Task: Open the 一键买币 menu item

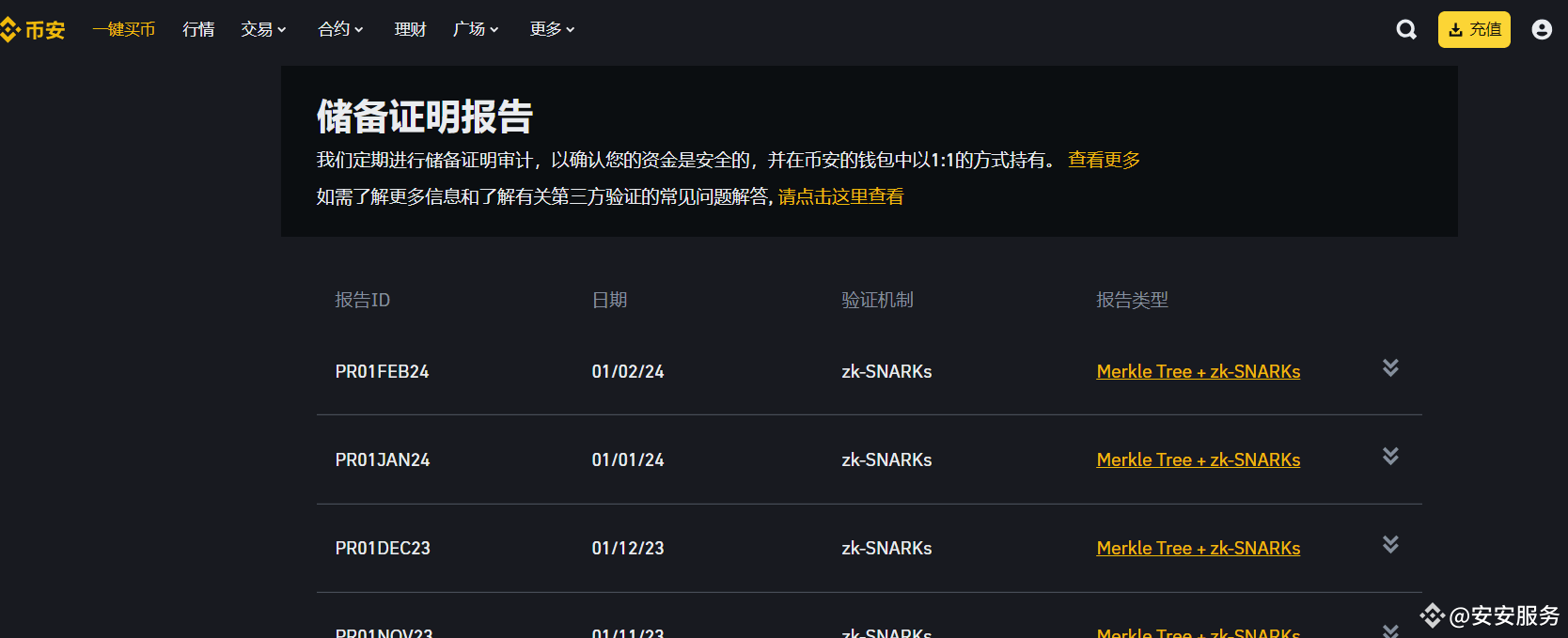Action: point(123,30)
